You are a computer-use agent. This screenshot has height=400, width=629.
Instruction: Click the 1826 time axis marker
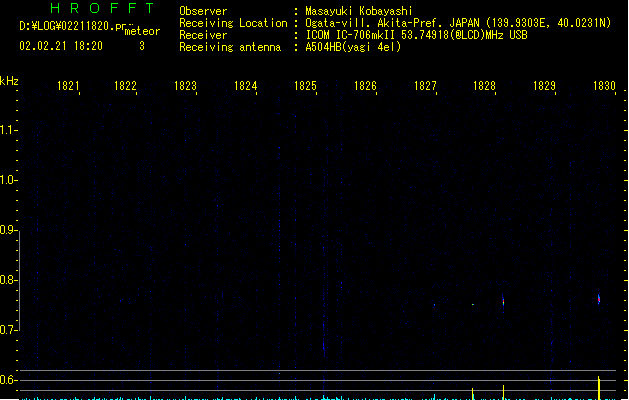[x=365, y=86]
